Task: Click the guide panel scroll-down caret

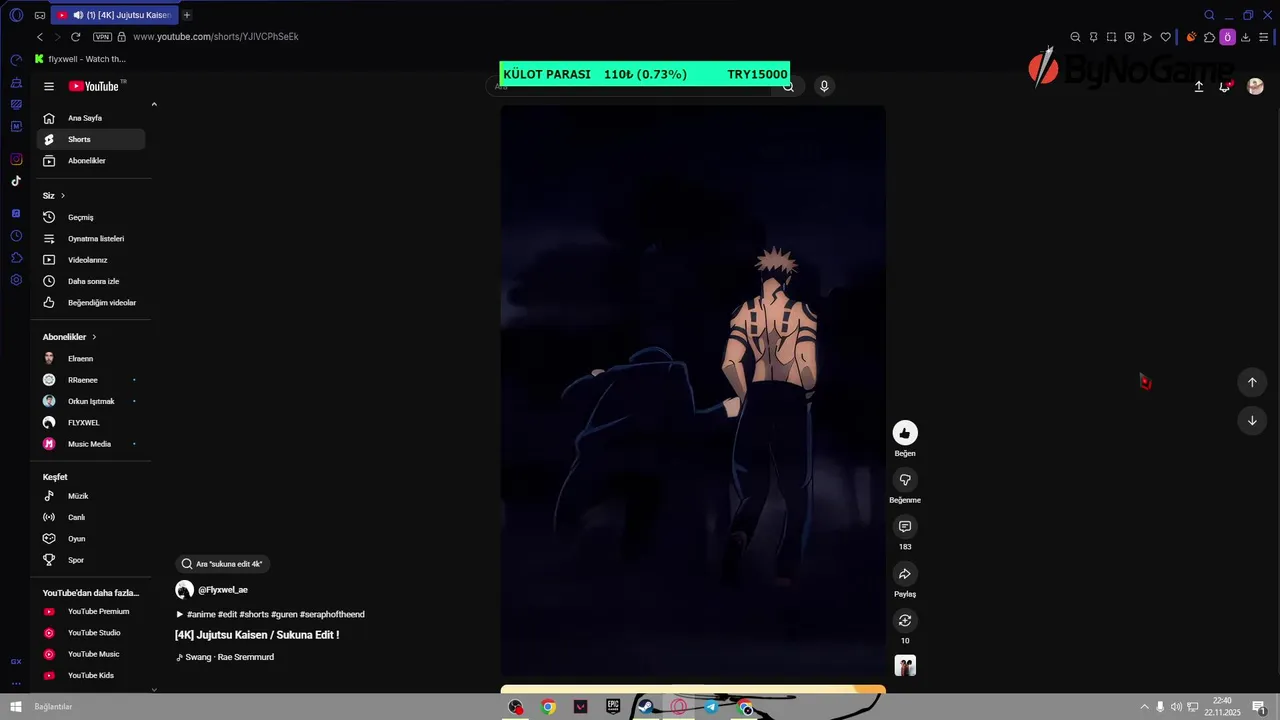Action: 154,689
